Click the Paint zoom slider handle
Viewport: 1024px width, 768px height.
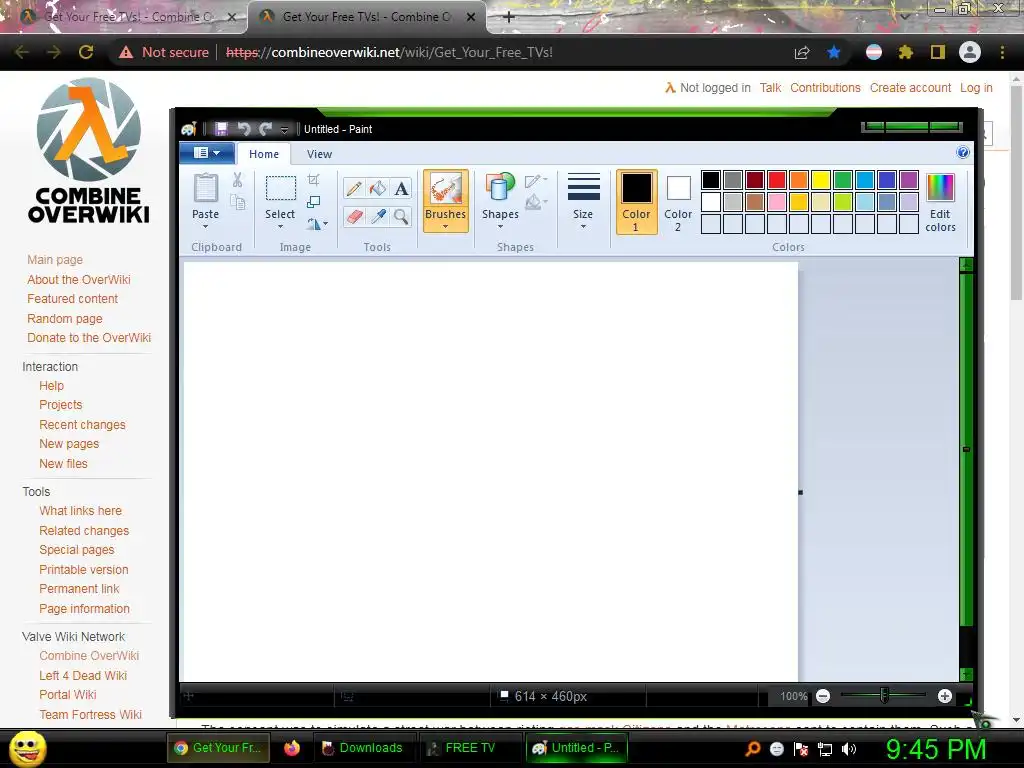click(x=884, y=696)
